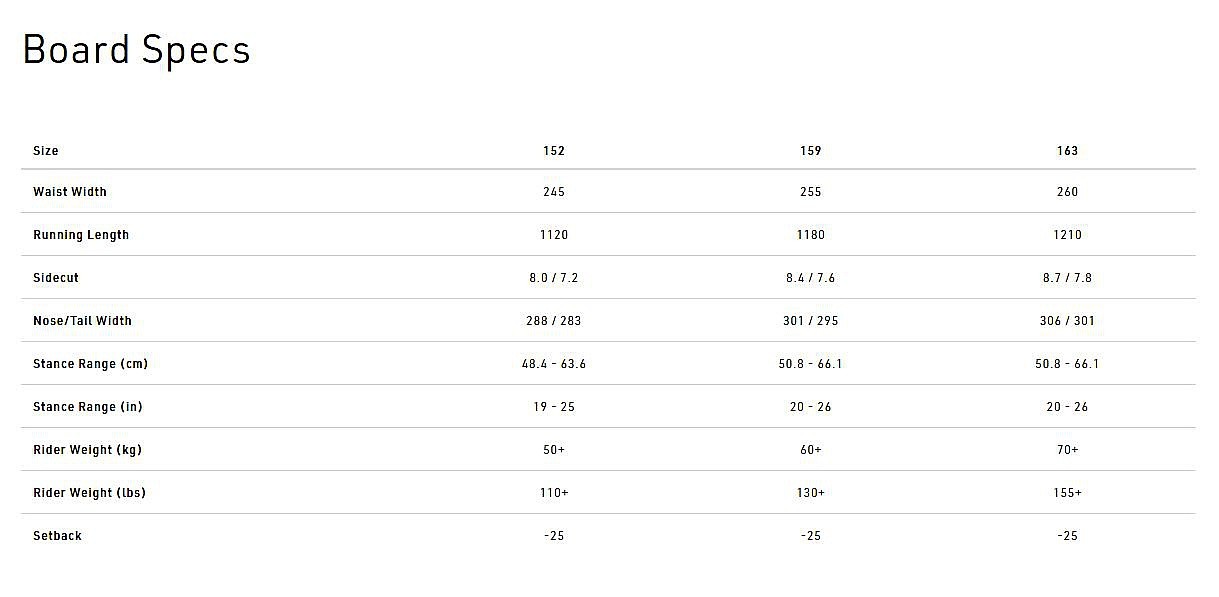Click the running length value 1210
1219x597 pixels.
tap(1068, 235)
